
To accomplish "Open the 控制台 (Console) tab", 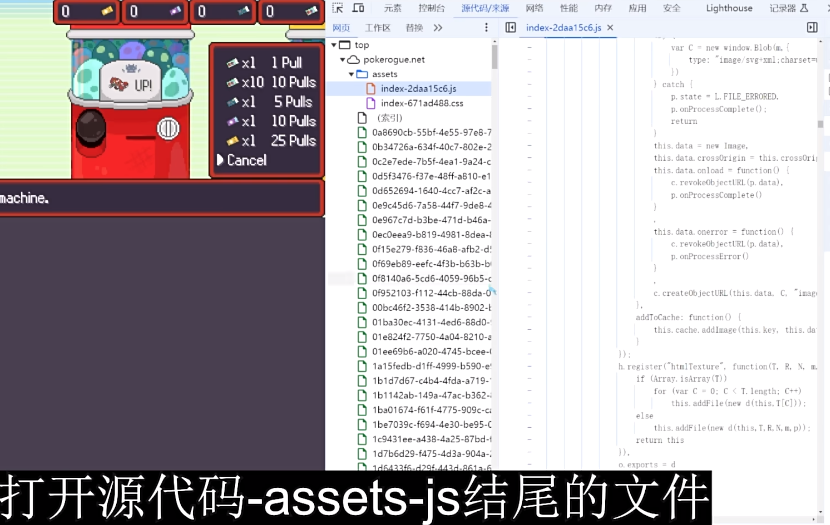I will [431, 8].
